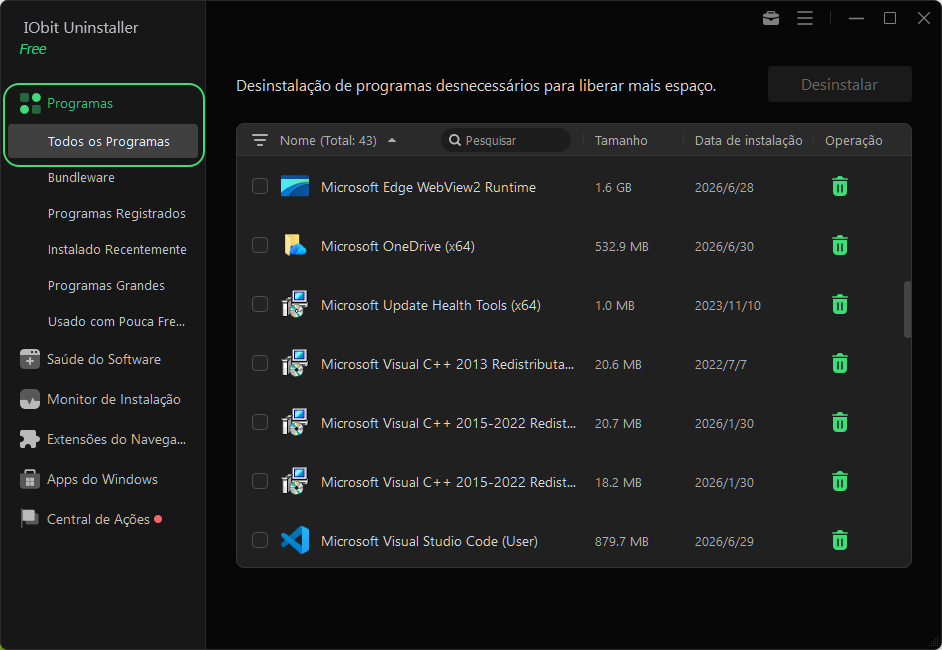Click the Microsoft Update Health Tools installer icon
This screenshot has height=650, width=942.
pyautogui.click(x=295, y=304)
